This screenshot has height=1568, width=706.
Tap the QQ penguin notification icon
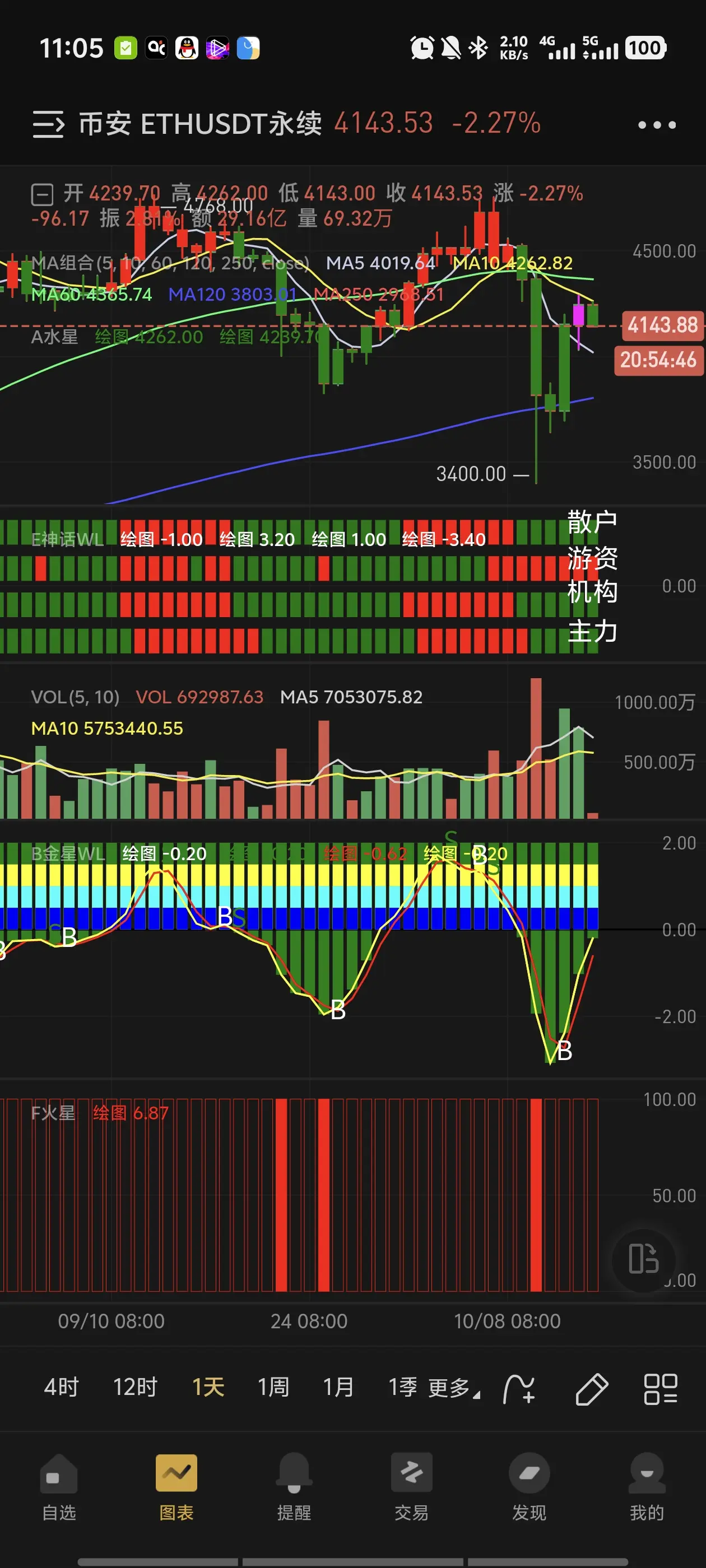(x=187, y=48)
